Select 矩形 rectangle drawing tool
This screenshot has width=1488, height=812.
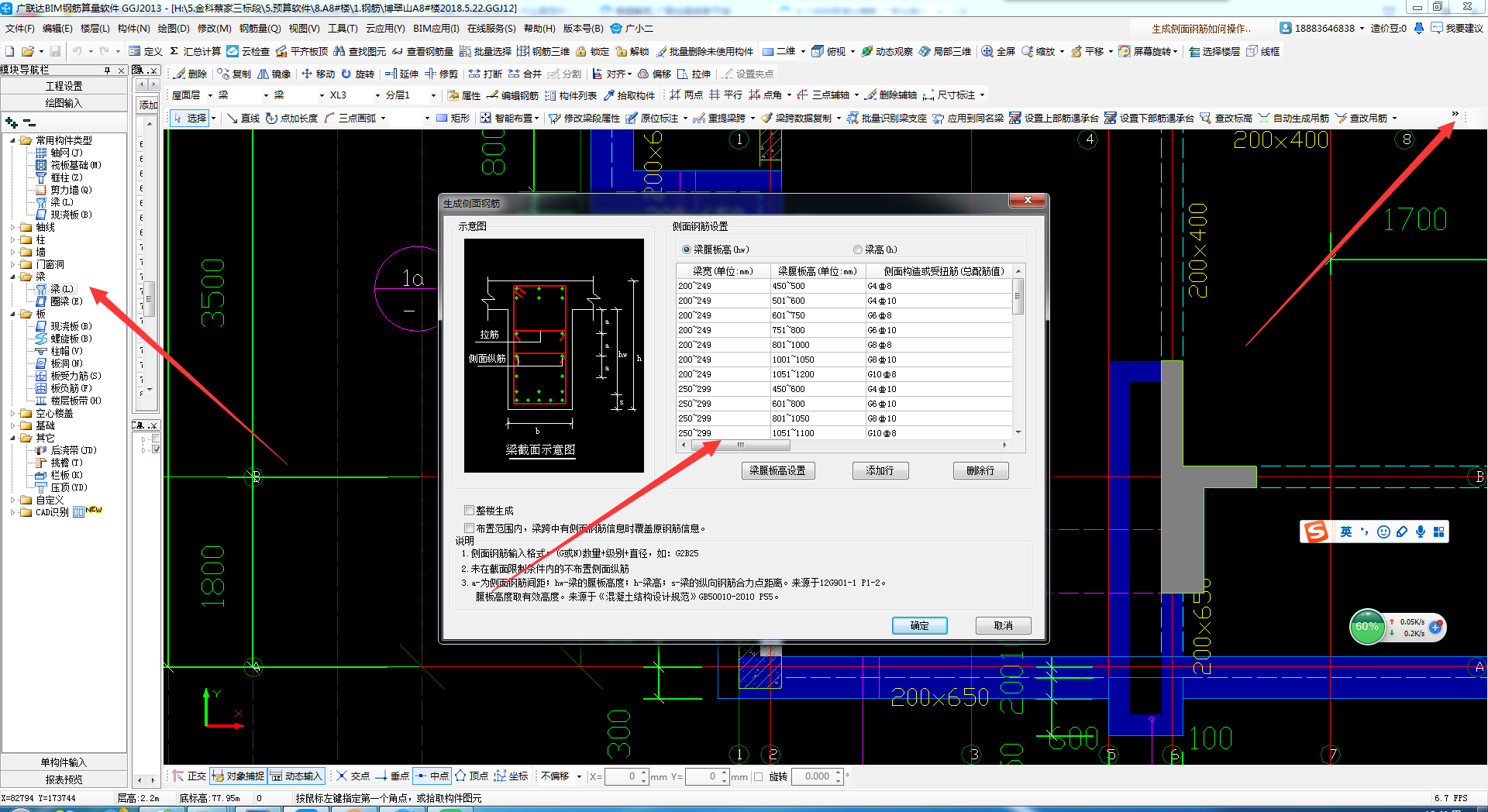(x=453, y=118)
